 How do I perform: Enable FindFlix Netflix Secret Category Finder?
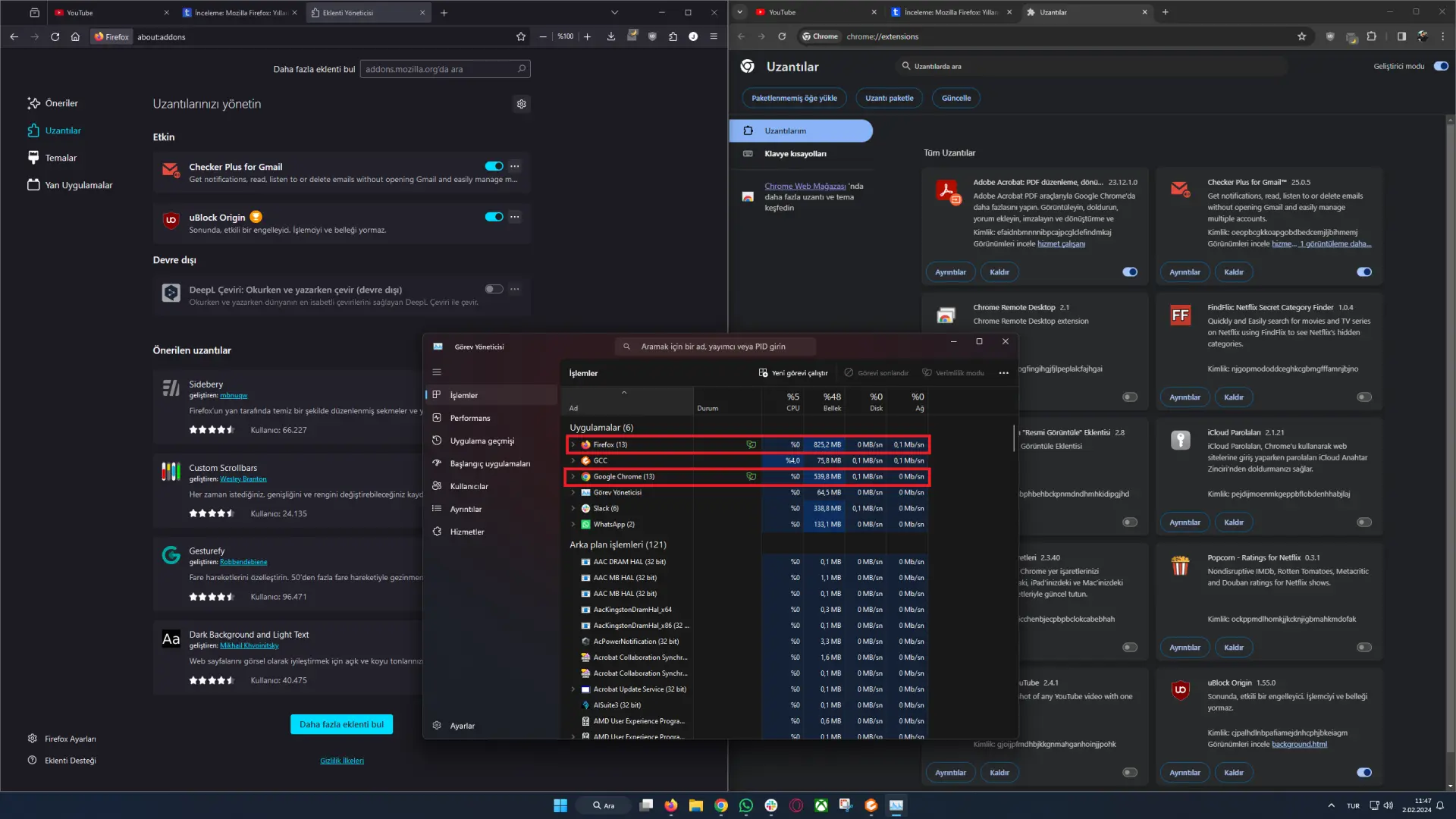coord(1364,397)
